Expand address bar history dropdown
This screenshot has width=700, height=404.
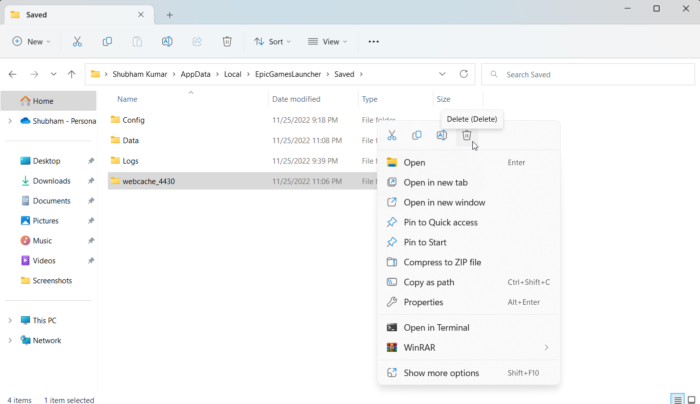442,74
